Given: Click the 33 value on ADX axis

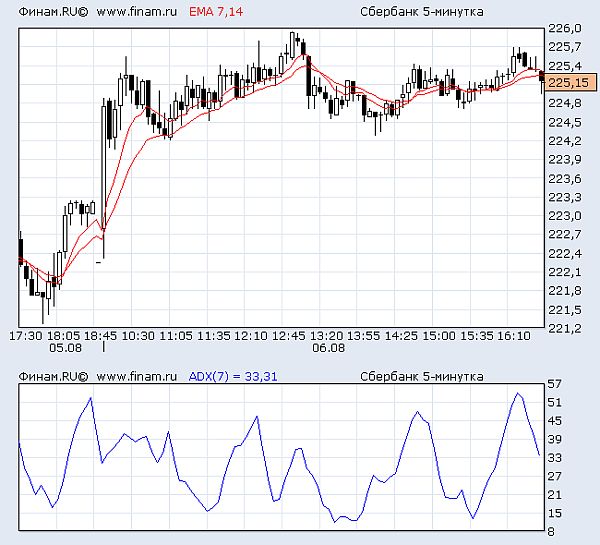Looking at the screenshot, I should (x=554, y=458).
